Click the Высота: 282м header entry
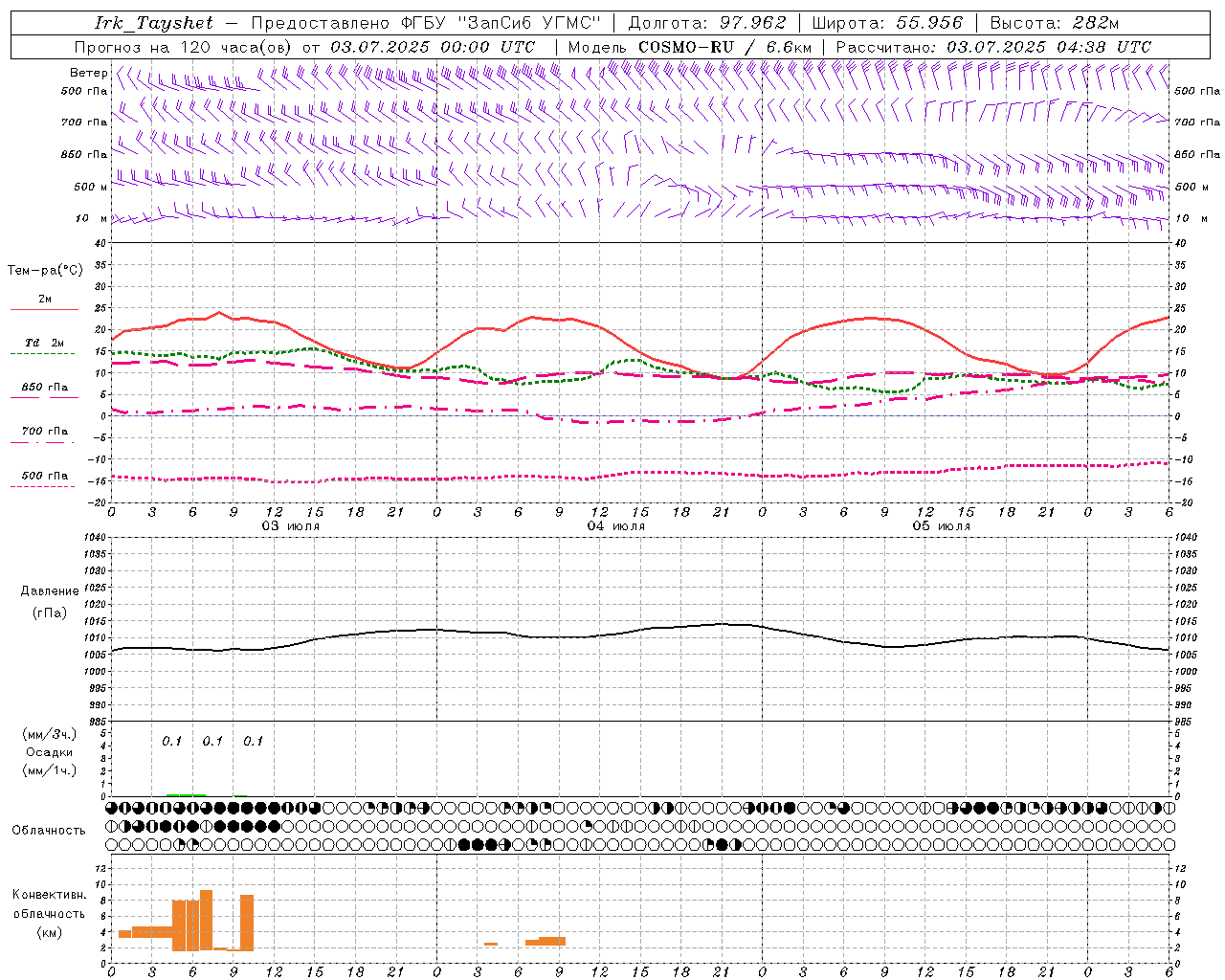 point(1055,23)
